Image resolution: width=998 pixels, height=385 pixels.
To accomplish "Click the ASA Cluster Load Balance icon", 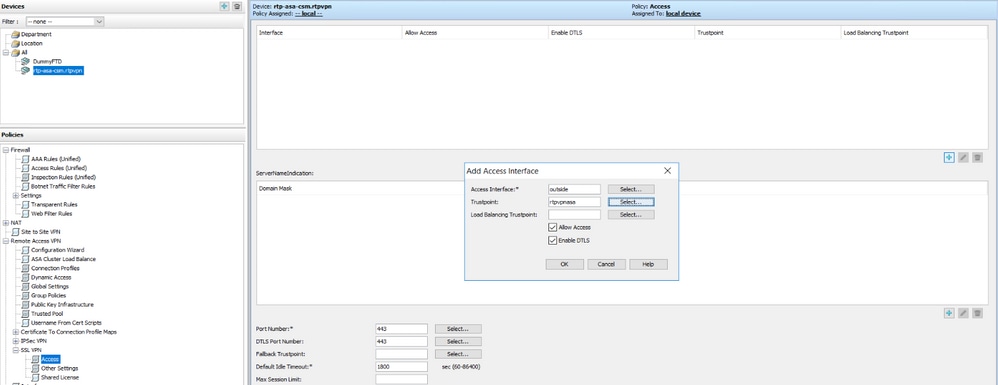I will (25, 259).
